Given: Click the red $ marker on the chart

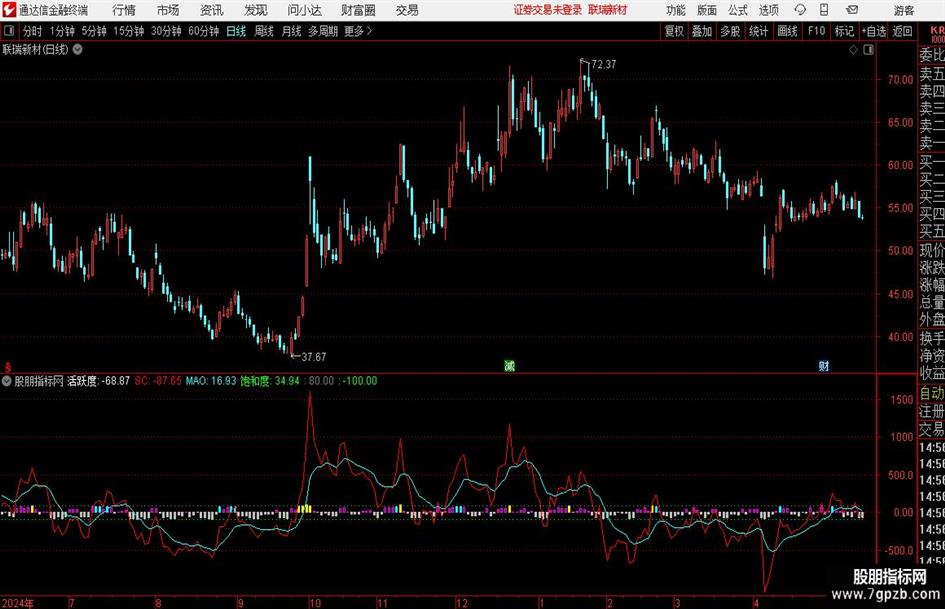Looking at the screenshot, I should pos(8,366).
